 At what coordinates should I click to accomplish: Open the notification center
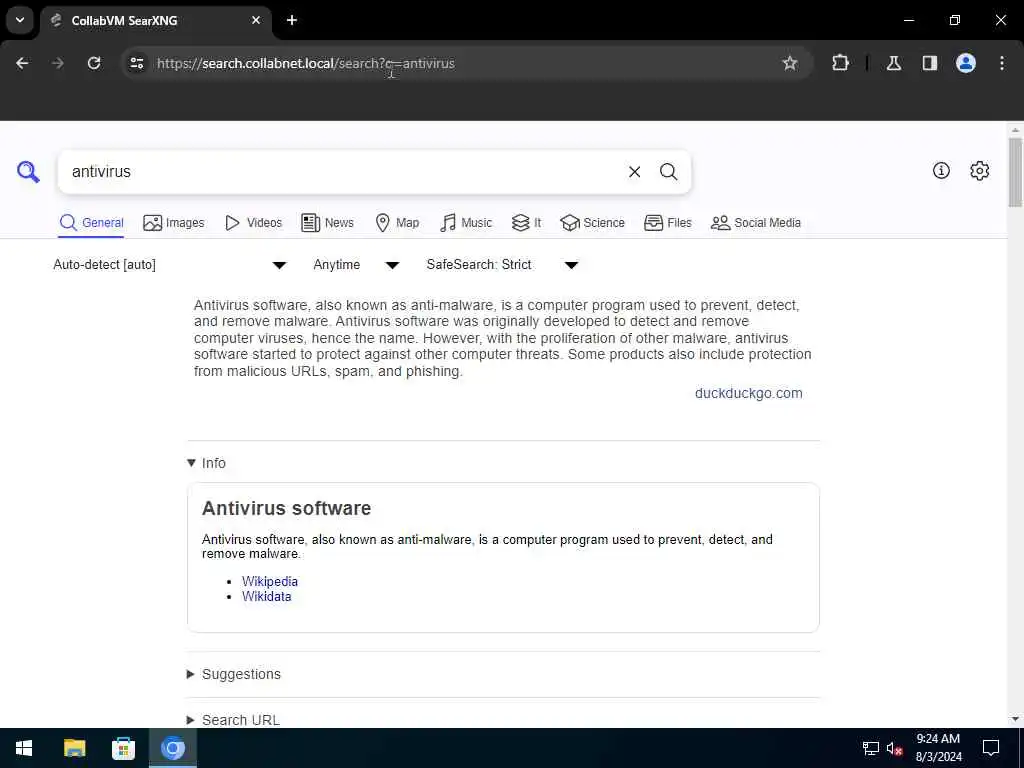coord(991,748)
